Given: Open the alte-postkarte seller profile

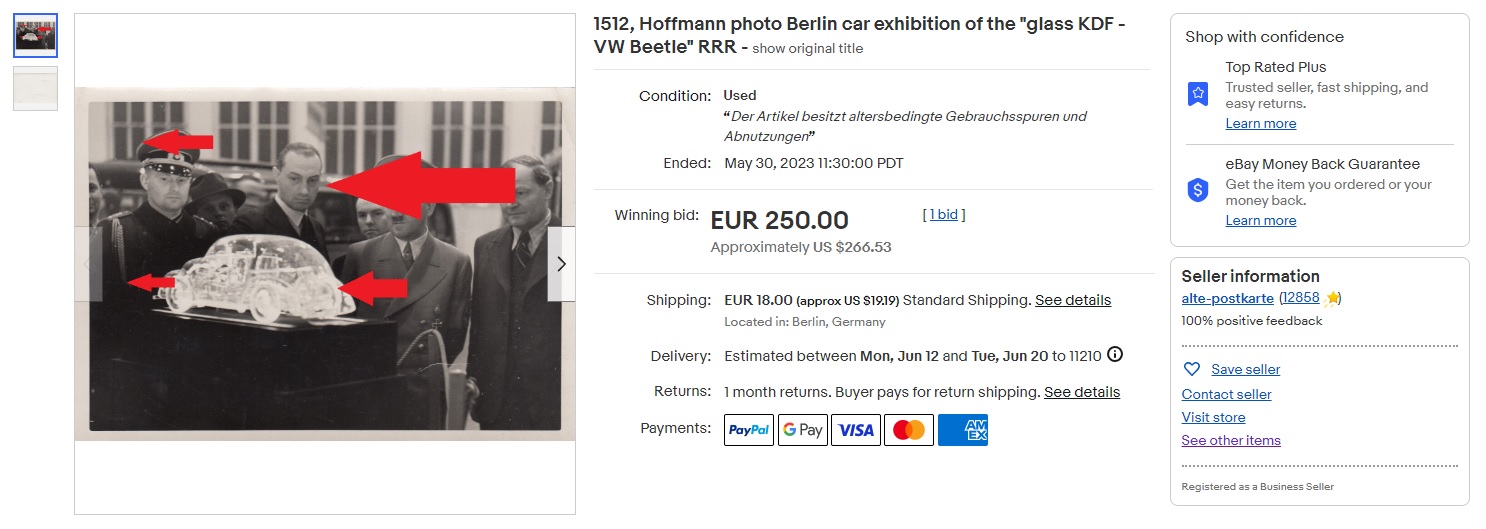Looking at the screenshot, I should pos(1227,298).
